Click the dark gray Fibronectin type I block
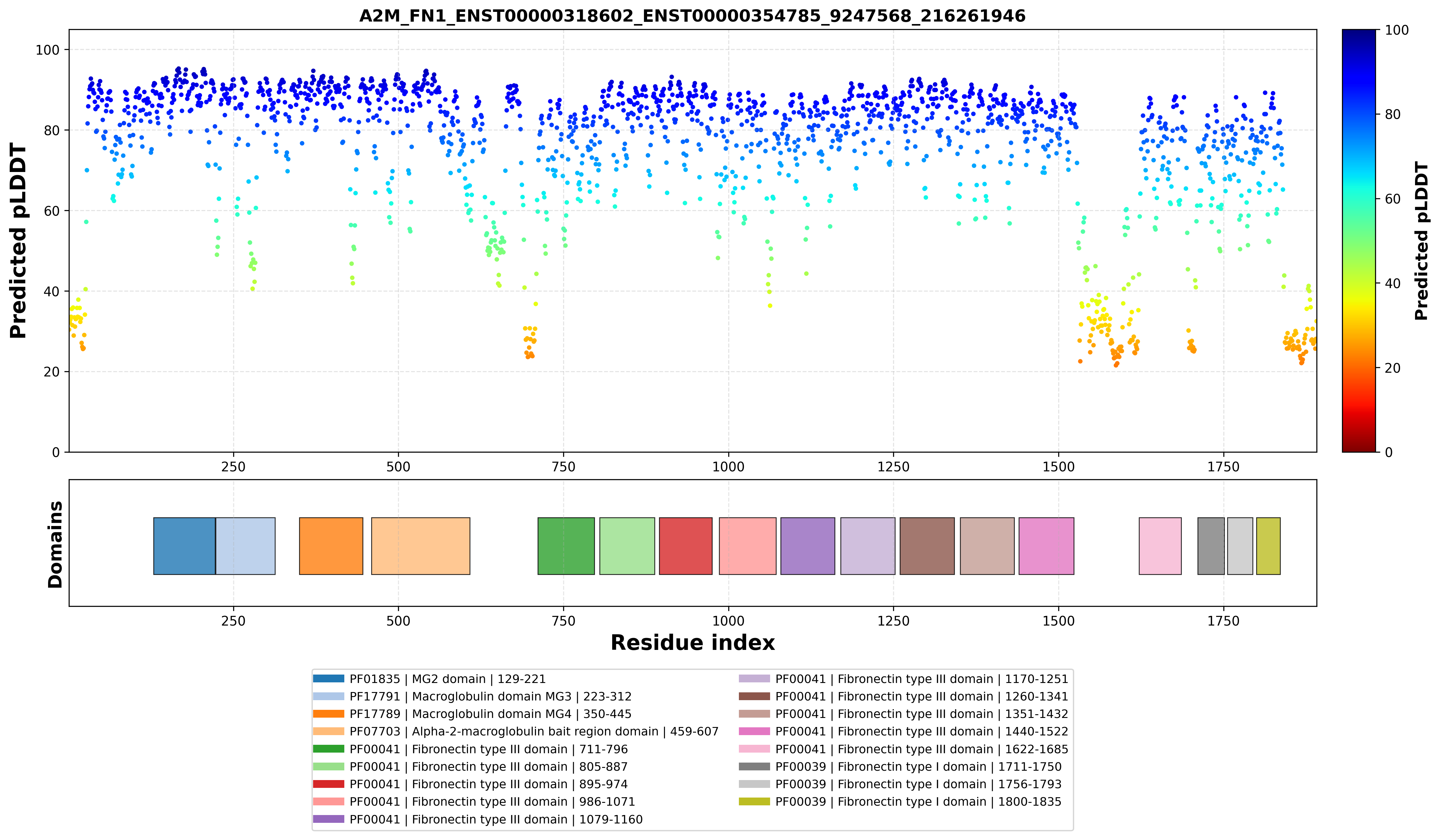The image size is (1440, 840). coord(1211,546)
